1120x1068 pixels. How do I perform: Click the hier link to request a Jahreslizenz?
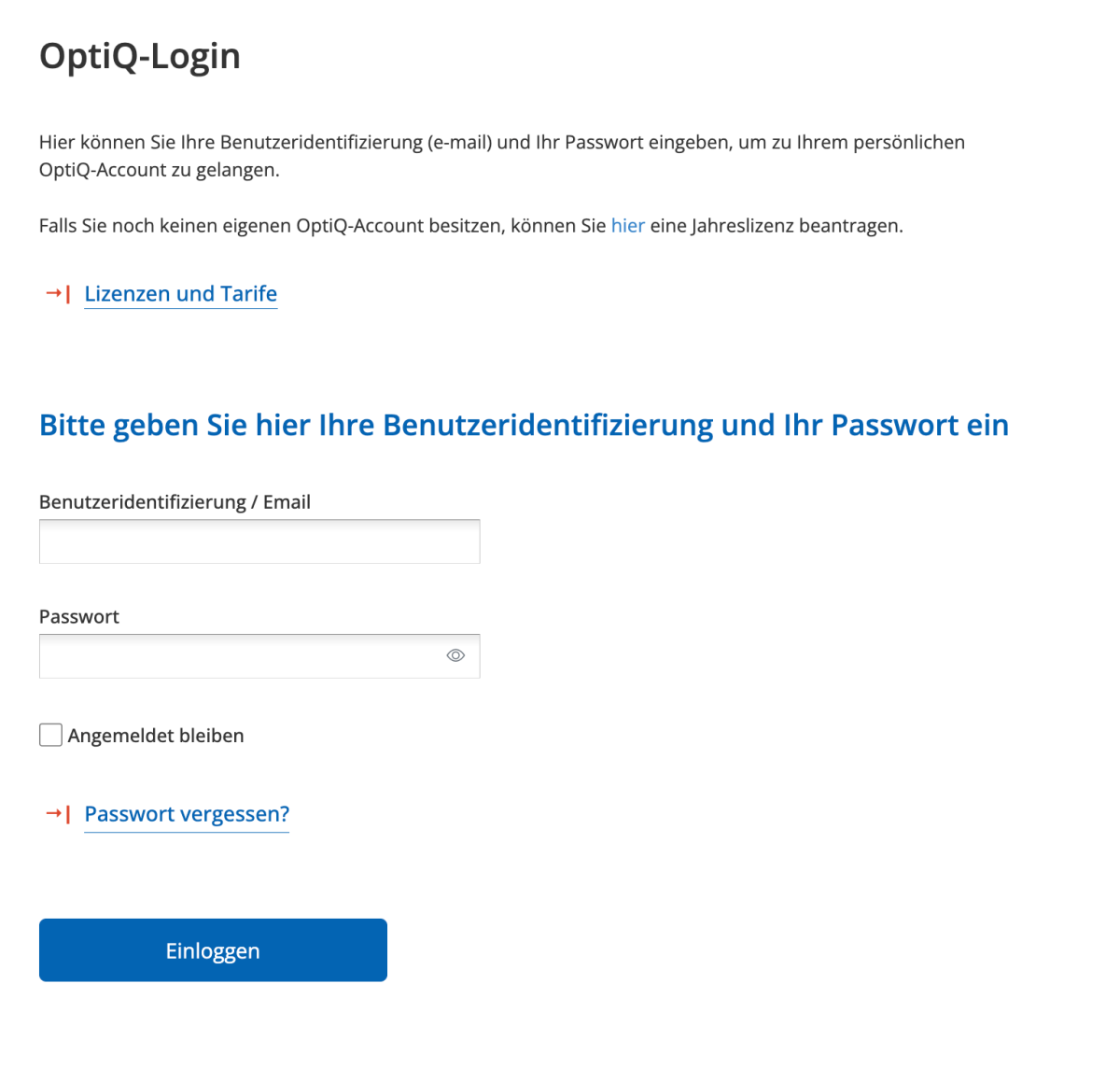coord(626,225)
